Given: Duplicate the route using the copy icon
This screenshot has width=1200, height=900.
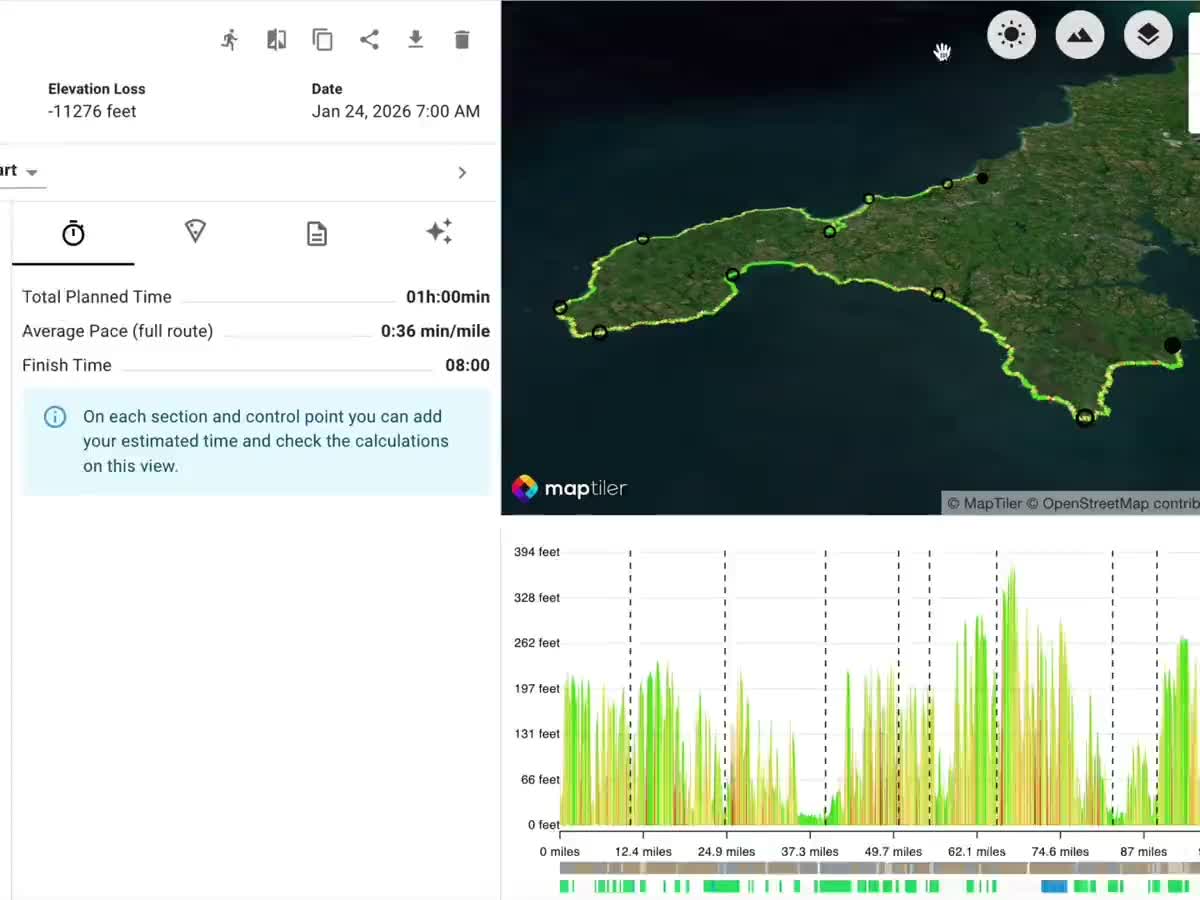Looking at the screenshot, I should click(x=322, y=39).
